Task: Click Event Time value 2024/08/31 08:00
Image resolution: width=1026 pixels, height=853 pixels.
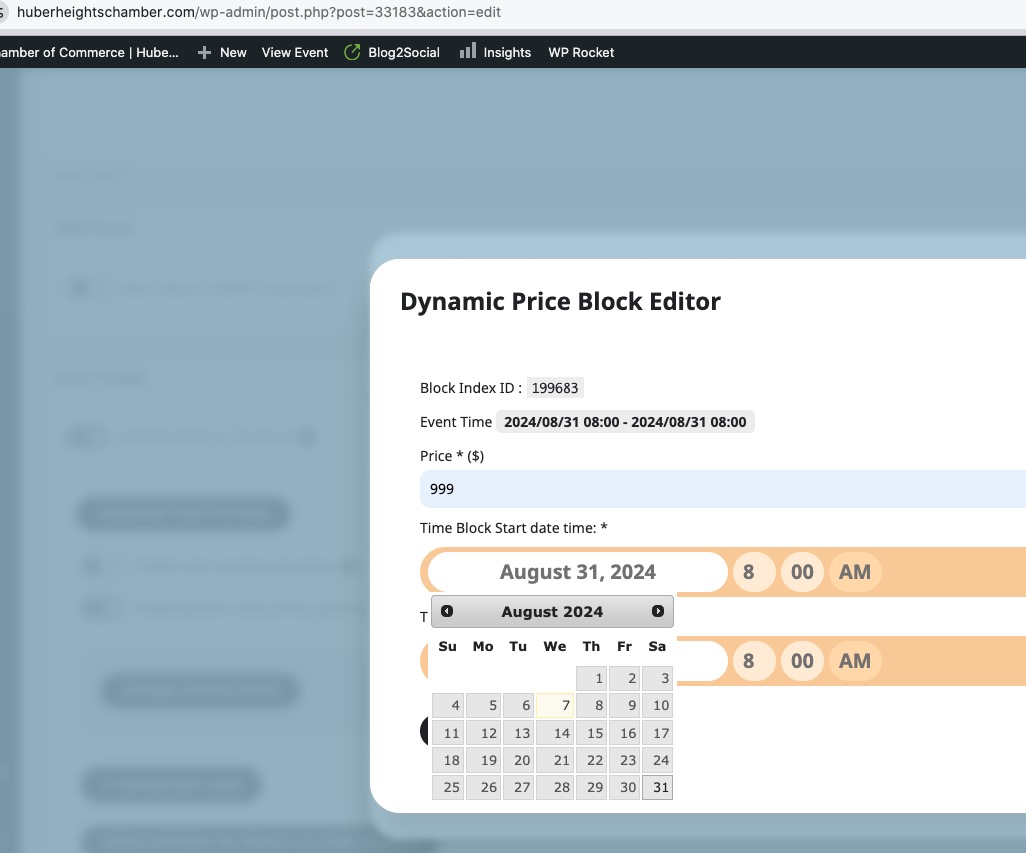Action: pos(625,422)
